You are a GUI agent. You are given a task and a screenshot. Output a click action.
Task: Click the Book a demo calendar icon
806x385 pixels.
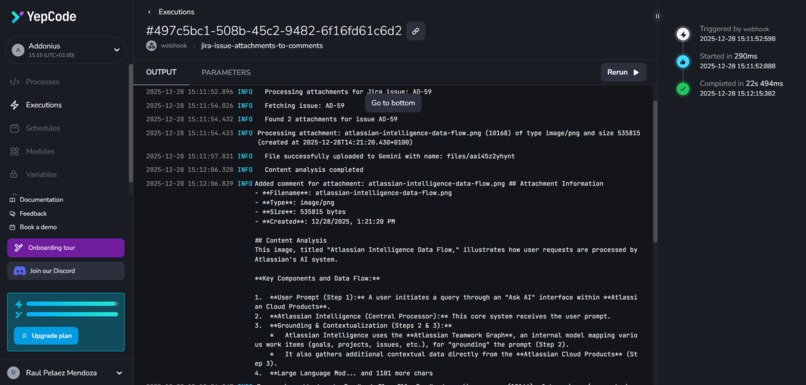[12, 227]
